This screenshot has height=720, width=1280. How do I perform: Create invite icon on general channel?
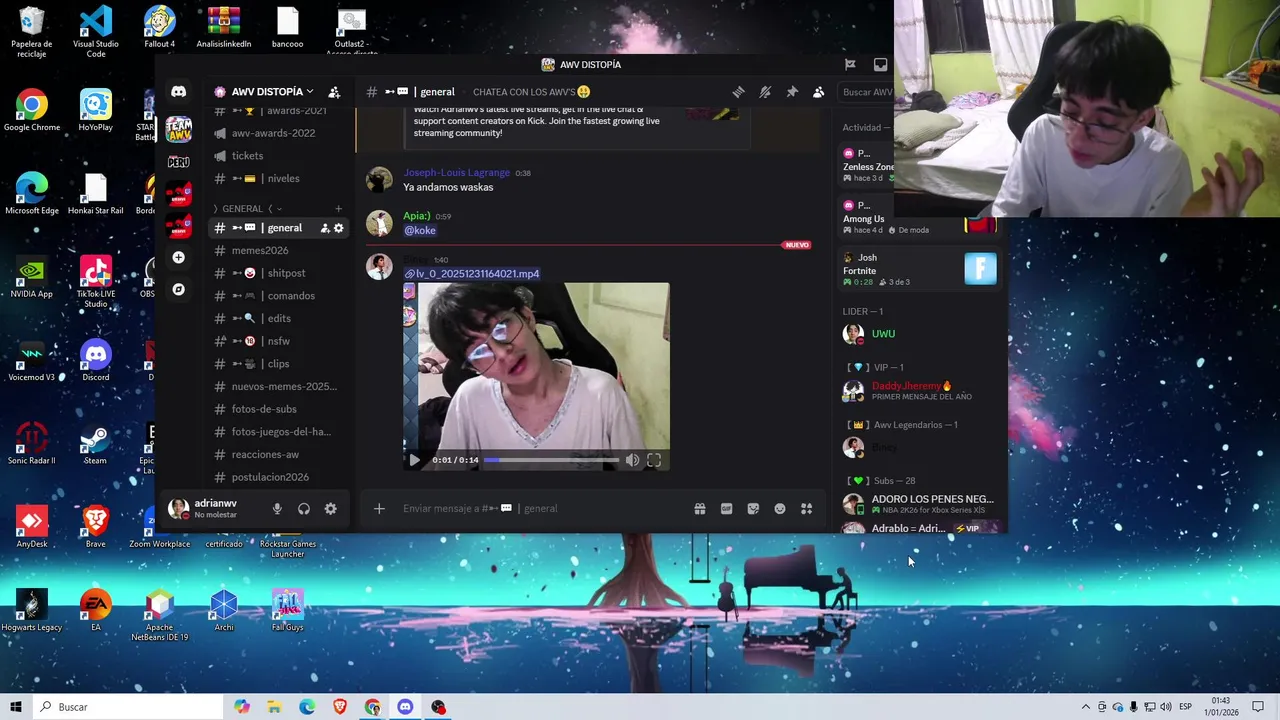coord(324,228)
